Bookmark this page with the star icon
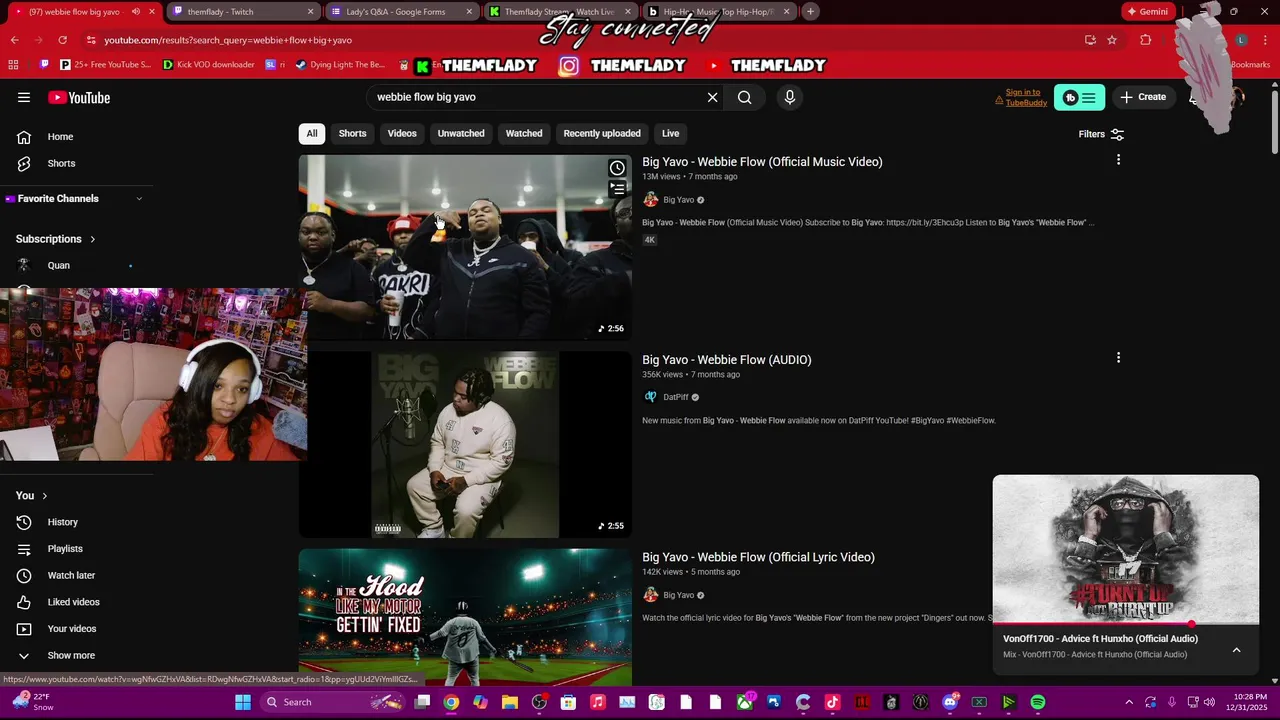This screenshot has width=1280, height=720. coord(1112,40)
